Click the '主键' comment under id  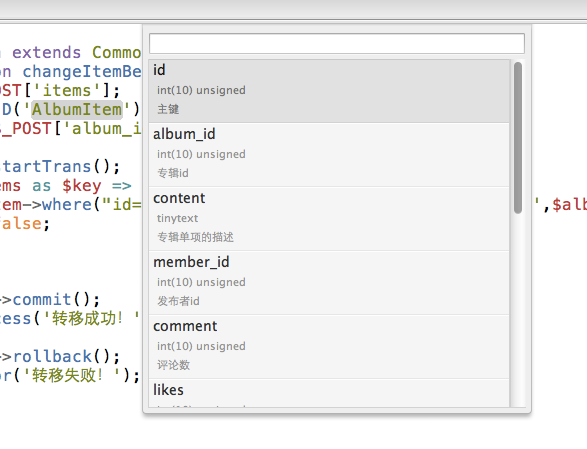pyautogui.click(x=168, y=109)
